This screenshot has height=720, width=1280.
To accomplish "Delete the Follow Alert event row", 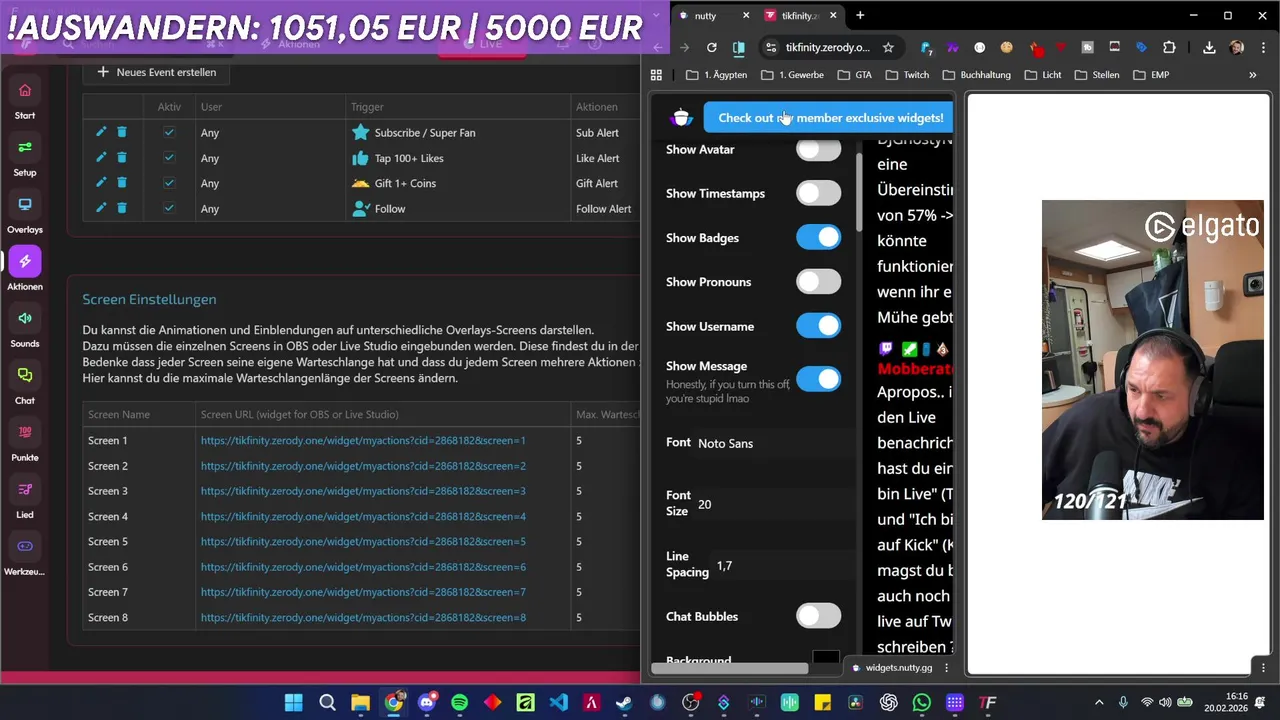I will click(122, 208).
